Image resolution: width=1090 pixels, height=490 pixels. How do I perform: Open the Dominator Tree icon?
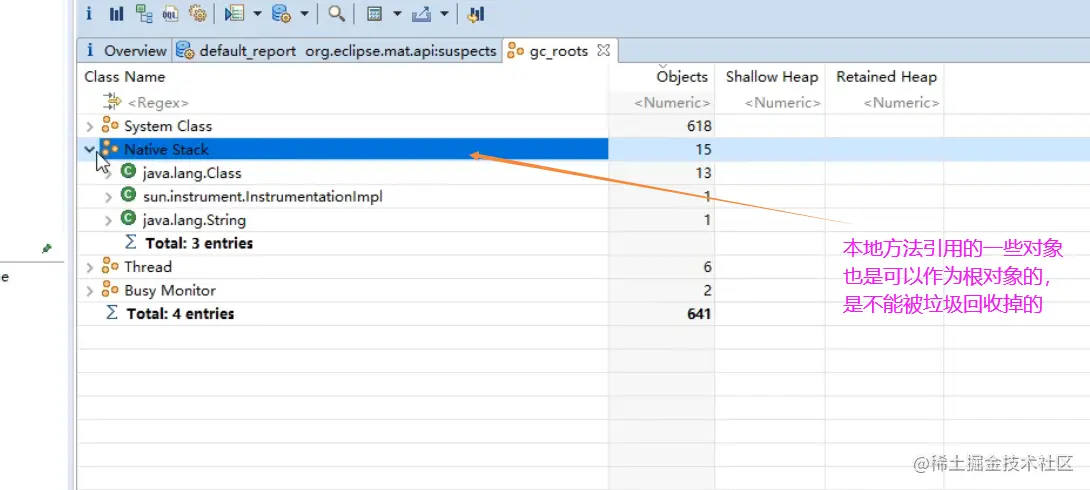144,13
